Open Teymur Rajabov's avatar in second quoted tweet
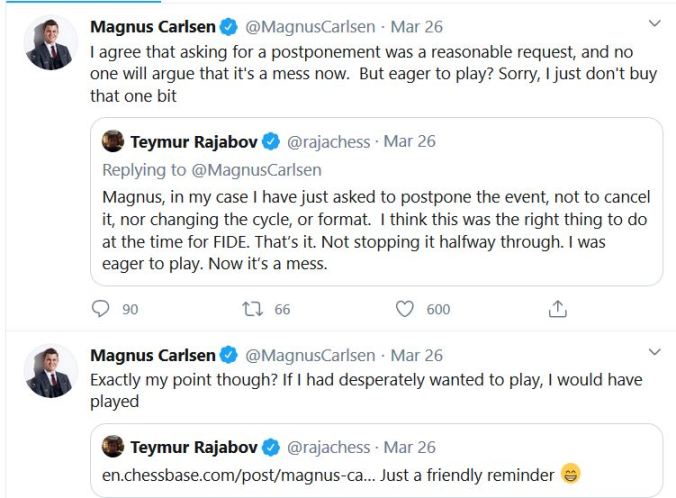The height and width of the screenshot is (498, 676). coord(113,446)
